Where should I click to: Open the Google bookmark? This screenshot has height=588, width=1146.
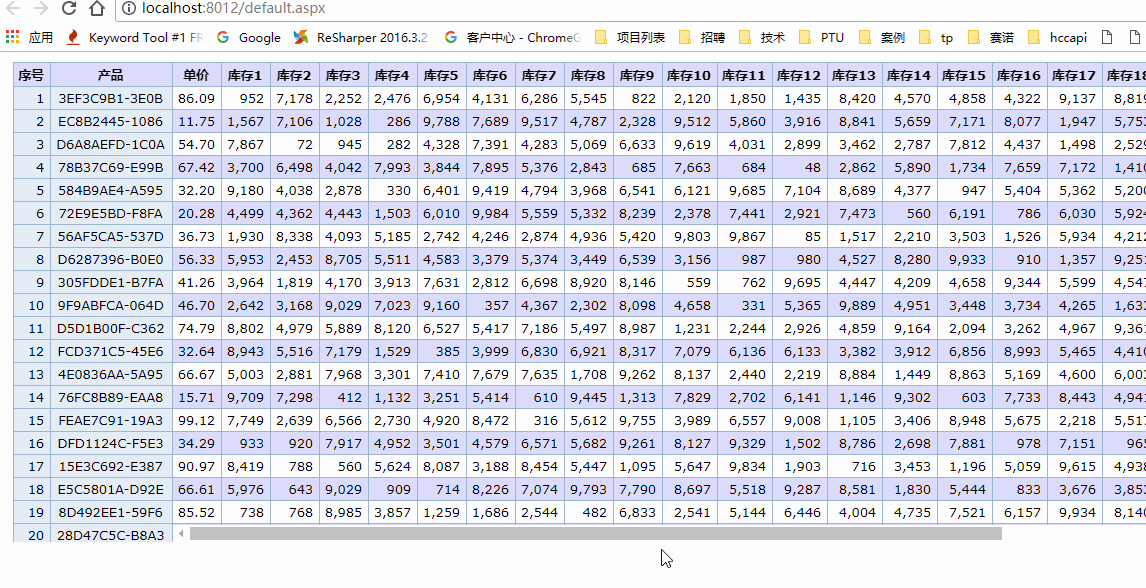coord(248,37)
